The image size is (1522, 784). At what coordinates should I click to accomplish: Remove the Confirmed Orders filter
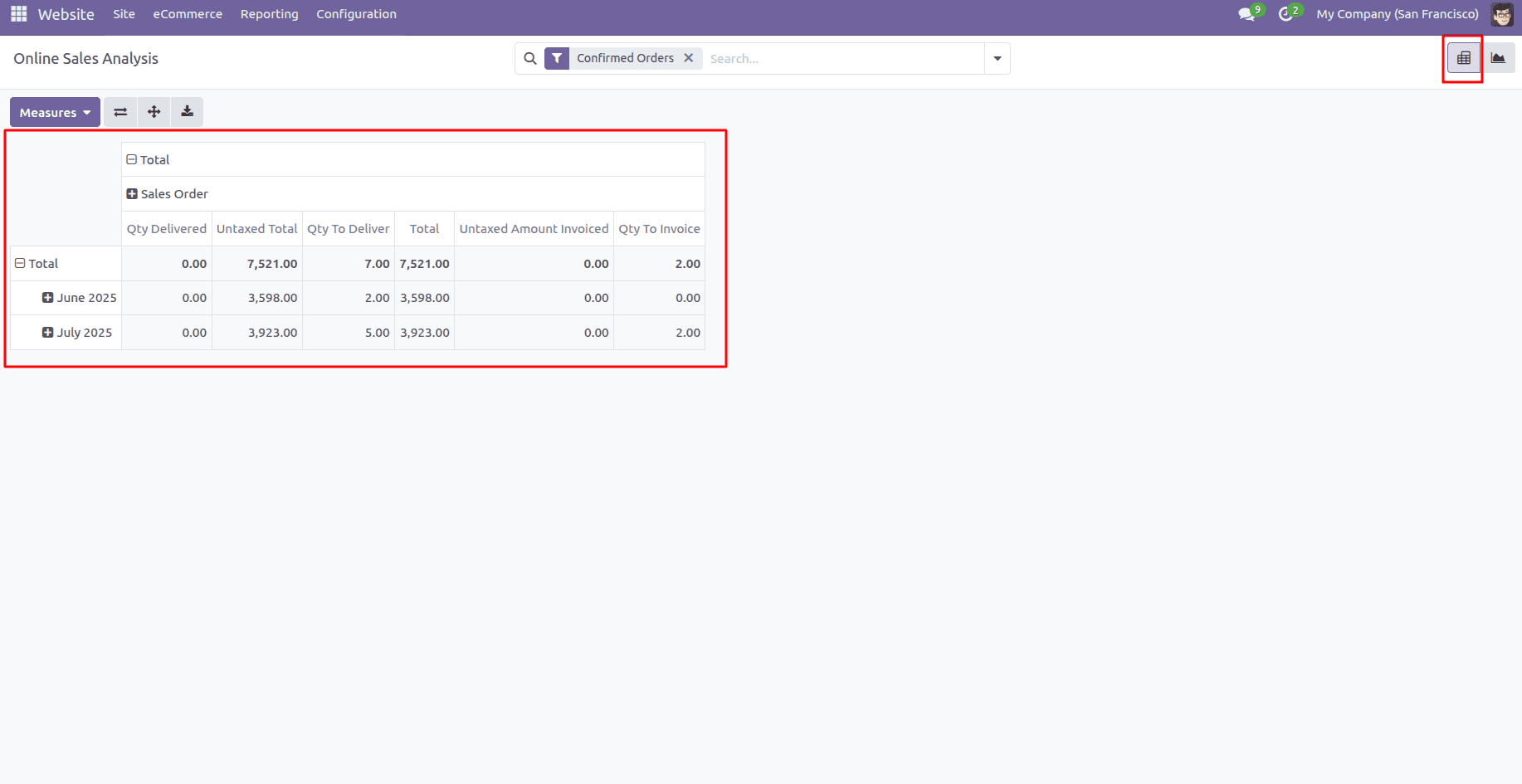tap(688, 58)
